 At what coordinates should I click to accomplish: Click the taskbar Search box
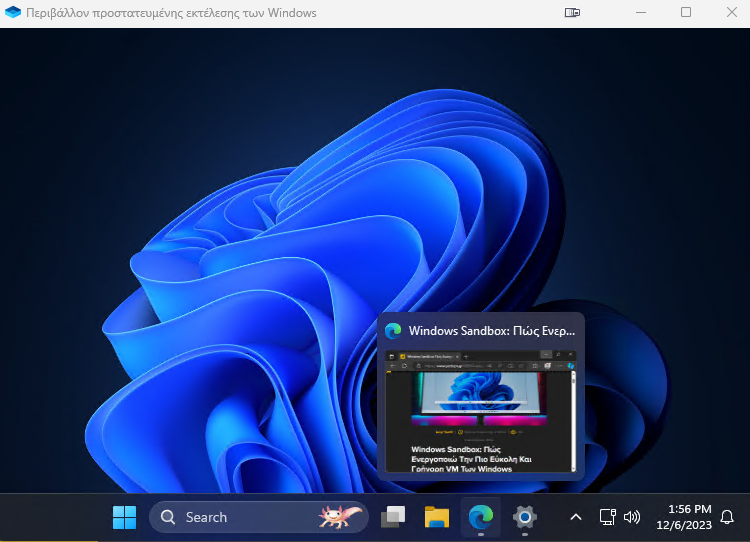[258, 517]
